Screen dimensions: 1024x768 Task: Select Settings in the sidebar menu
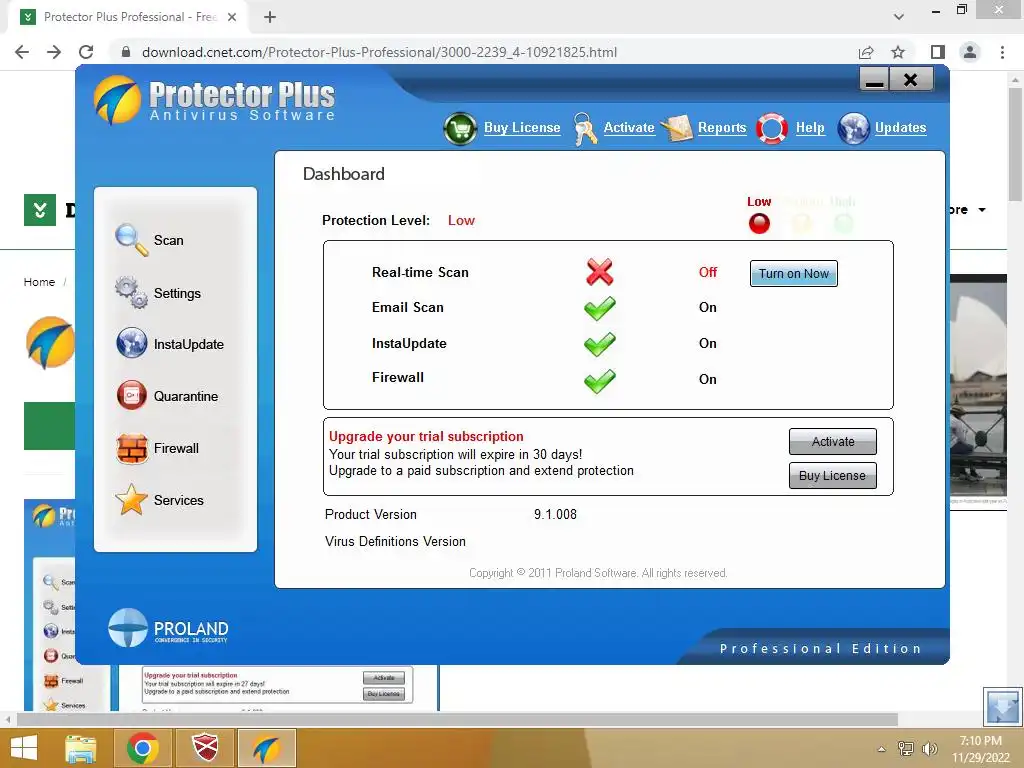177,293
